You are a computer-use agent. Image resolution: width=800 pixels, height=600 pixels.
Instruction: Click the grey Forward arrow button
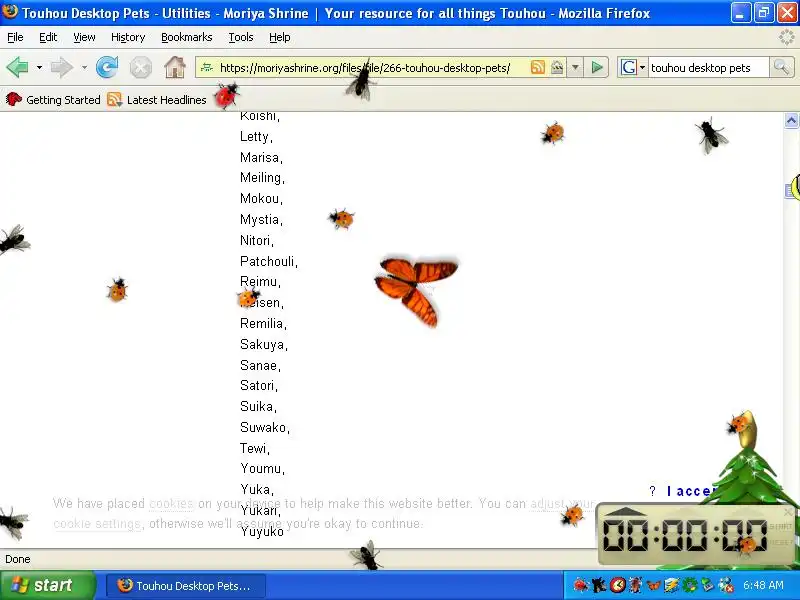pos(62,67)
